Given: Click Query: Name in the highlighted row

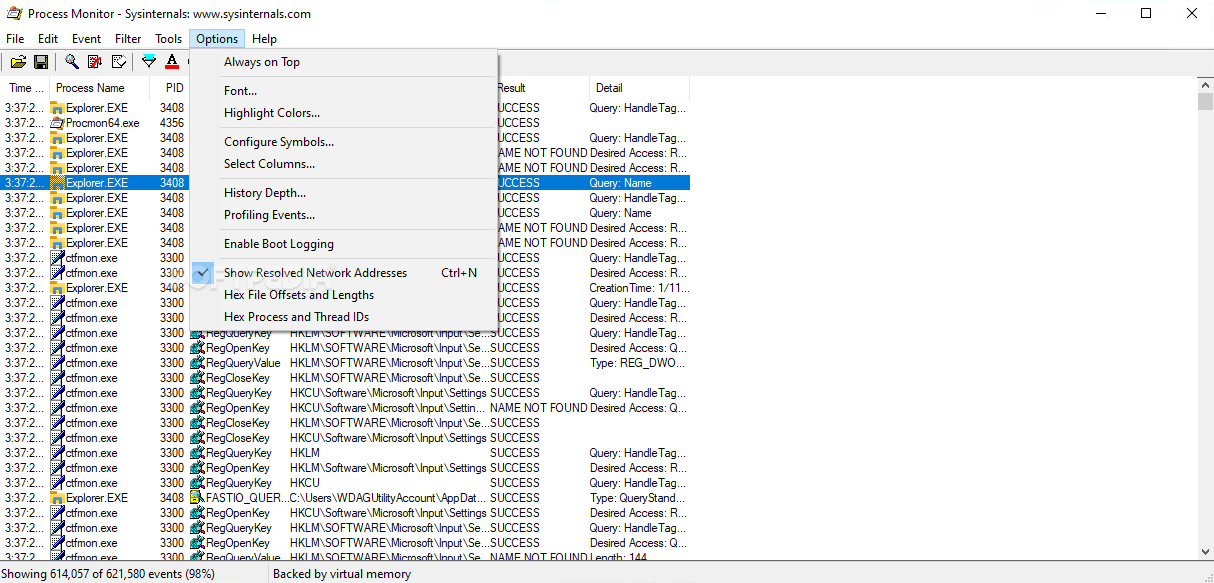Looking at the screenshot, I should tap(620, 183).
